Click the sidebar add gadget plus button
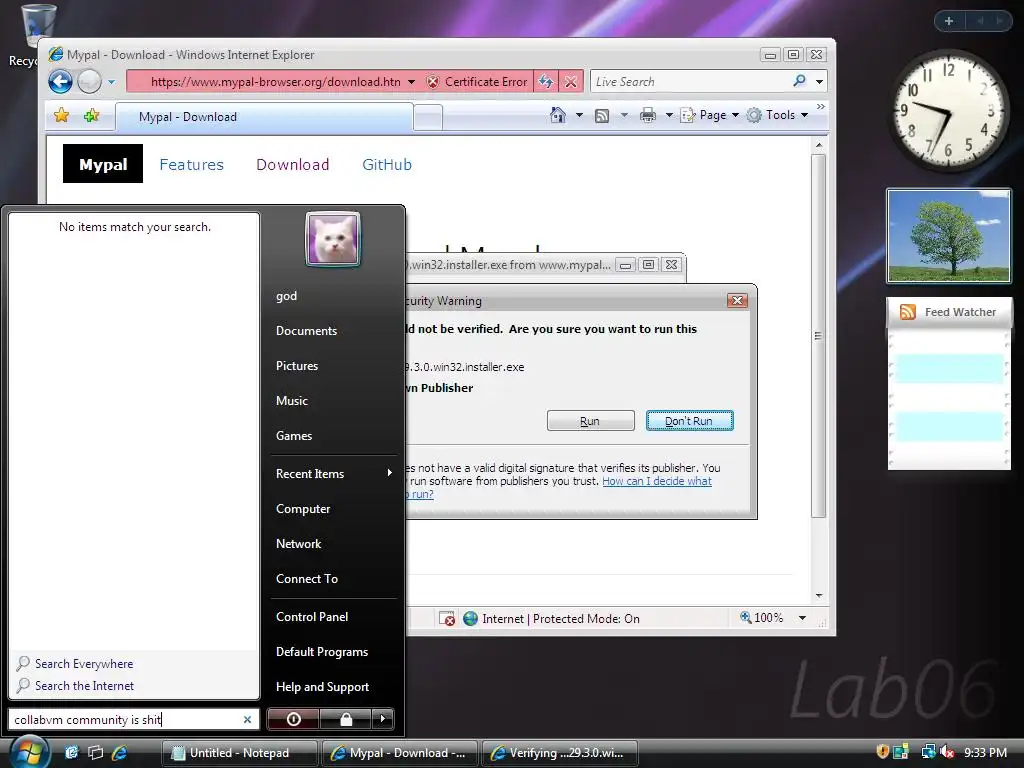Screen dimensions: 1024x768 [x=949, y=21]
